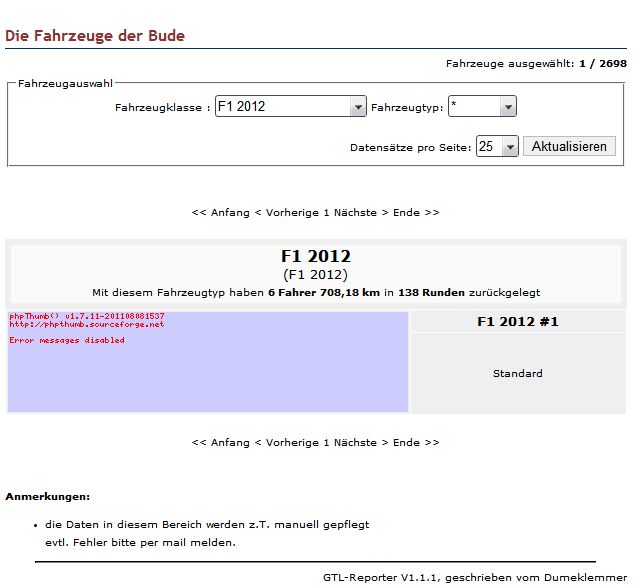The width and height of the screenshot is (637, 586).
Task: Select page 1 in bottom pagination
Action: tap(326, 442)
